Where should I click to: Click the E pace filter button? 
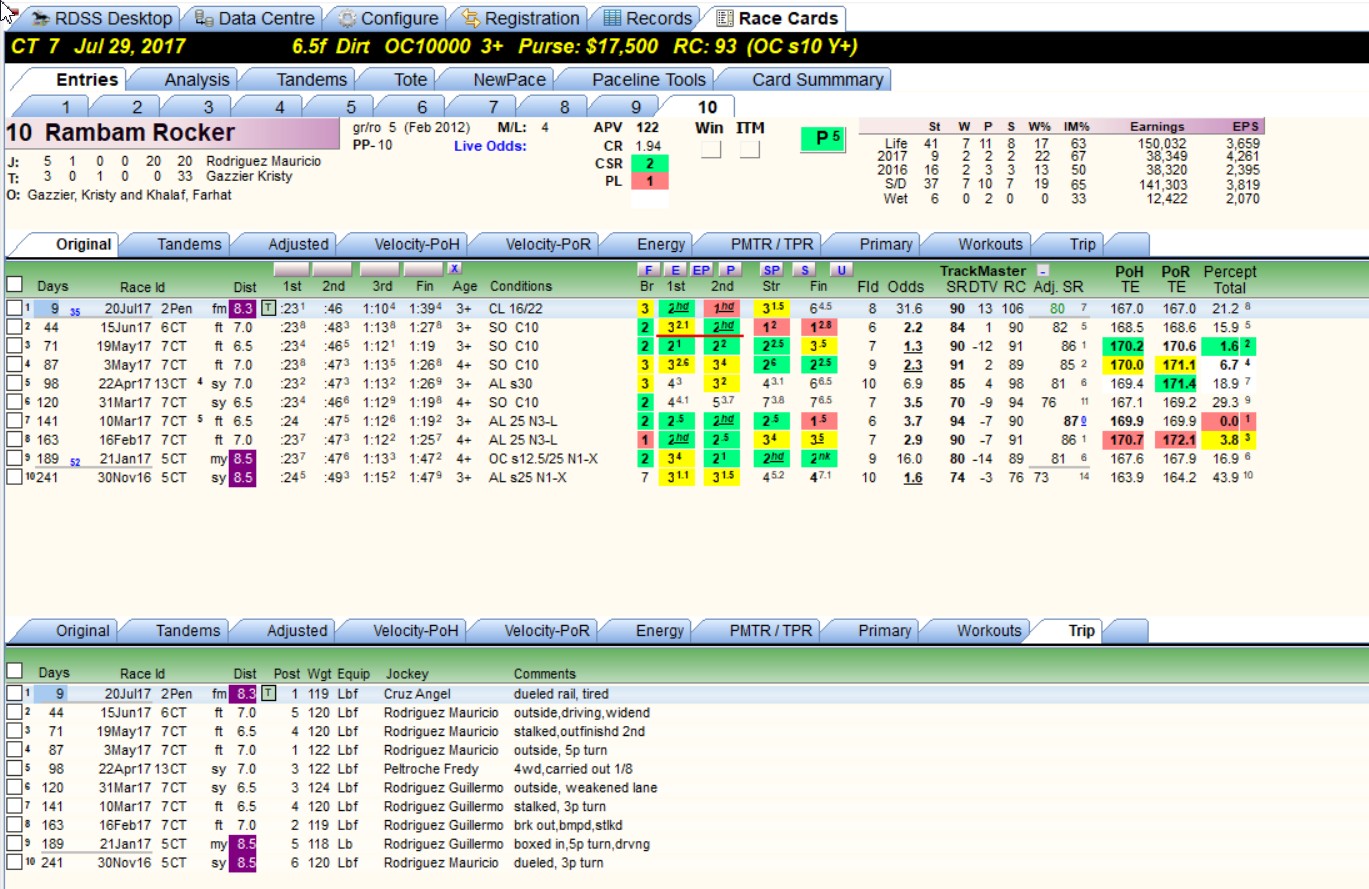[674, 270]
